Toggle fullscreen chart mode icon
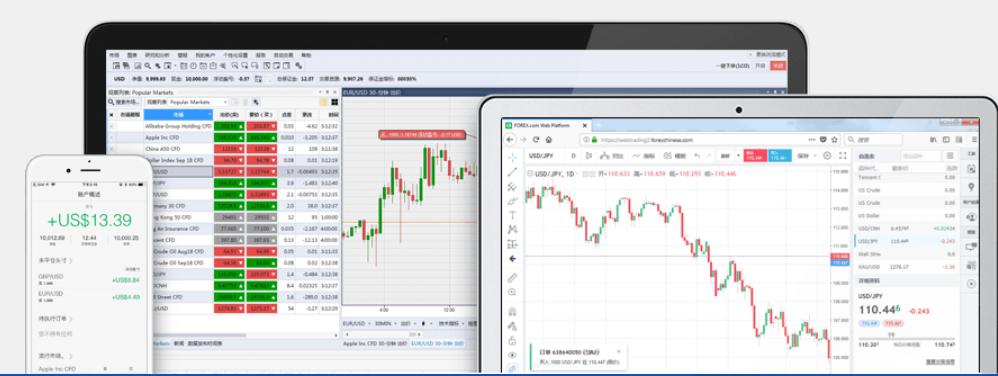The width and height of the screenshot is (998, 376). click(843, 155)
